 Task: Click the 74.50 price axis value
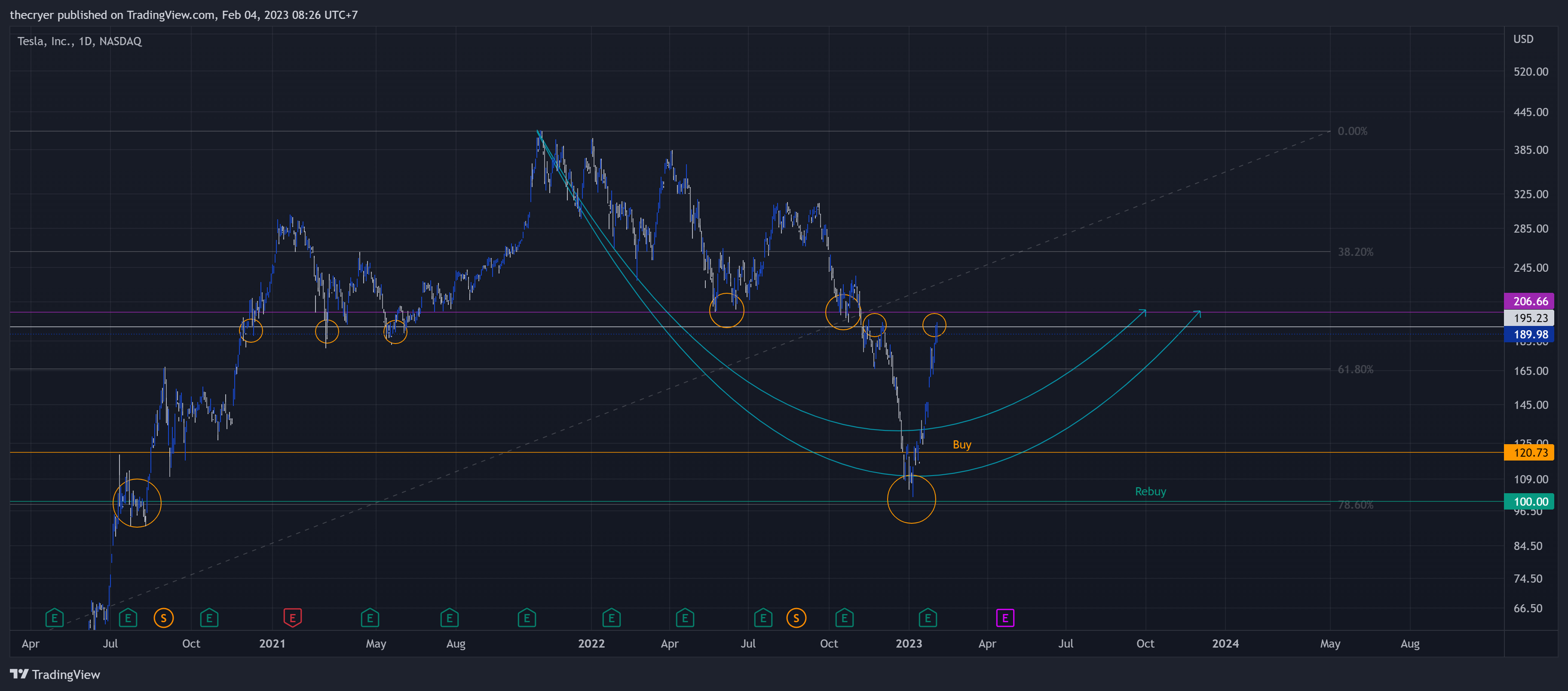coord(1528,578)
